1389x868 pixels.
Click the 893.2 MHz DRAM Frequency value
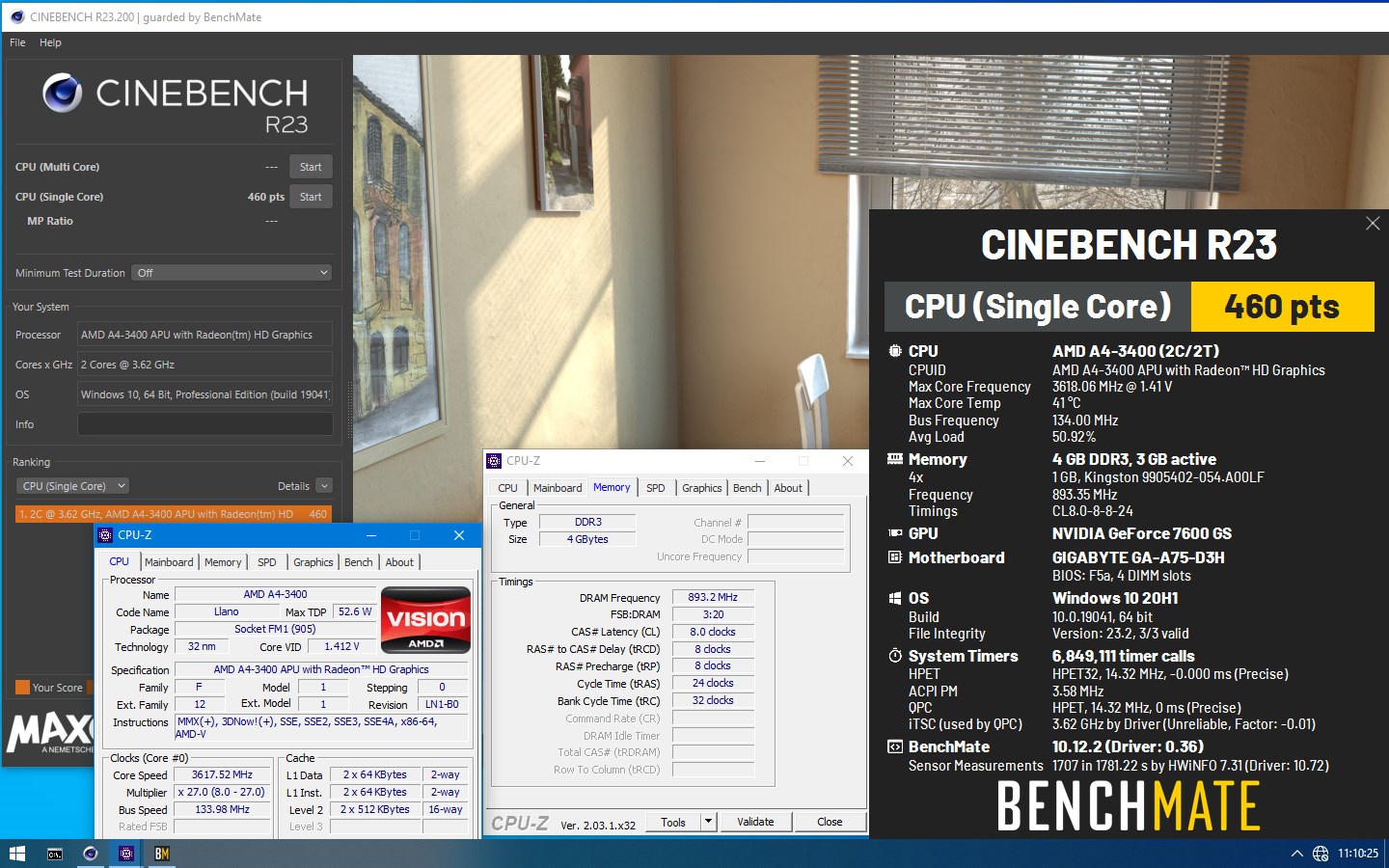(713, 597)
